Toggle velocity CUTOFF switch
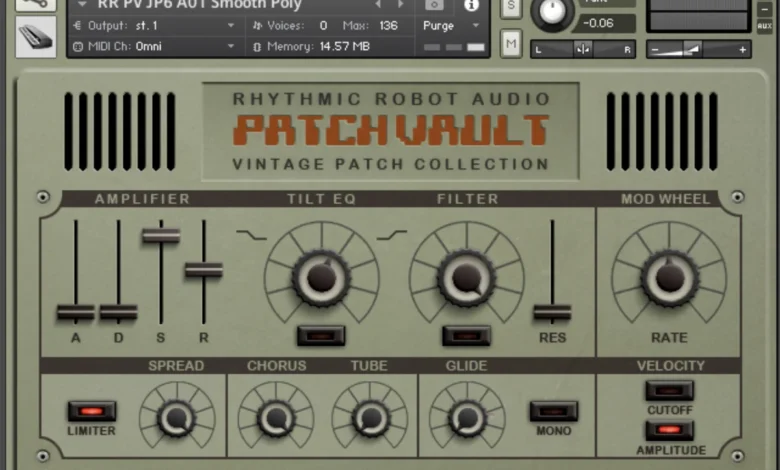Screen dimensions: 780x470 pyautogui.click(x=669, y=391)
